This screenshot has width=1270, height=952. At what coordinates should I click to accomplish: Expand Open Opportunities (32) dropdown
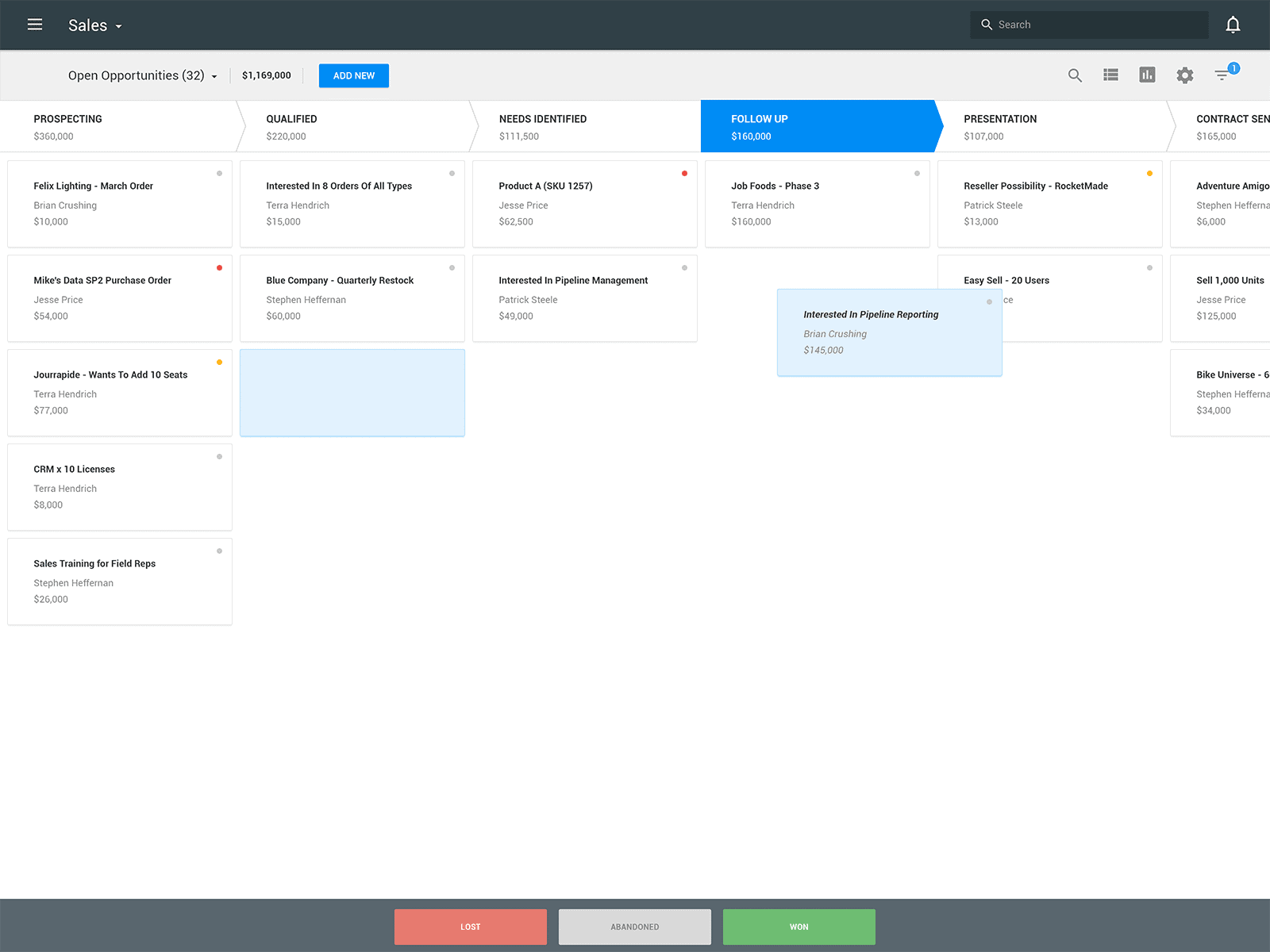point(143,75)
